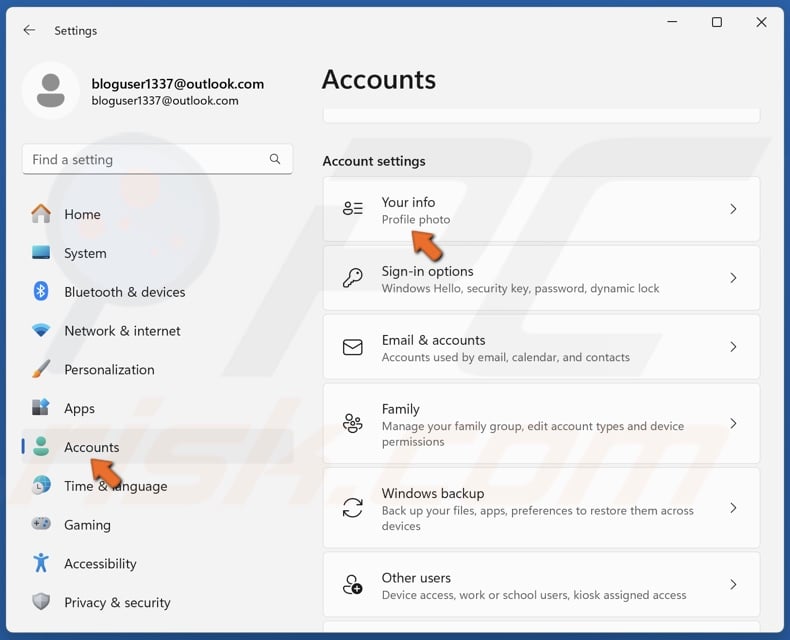This screenshot has height=640, width=790.
Task: Click the Time & language globe icon
Action: click(x=41, y=485)
